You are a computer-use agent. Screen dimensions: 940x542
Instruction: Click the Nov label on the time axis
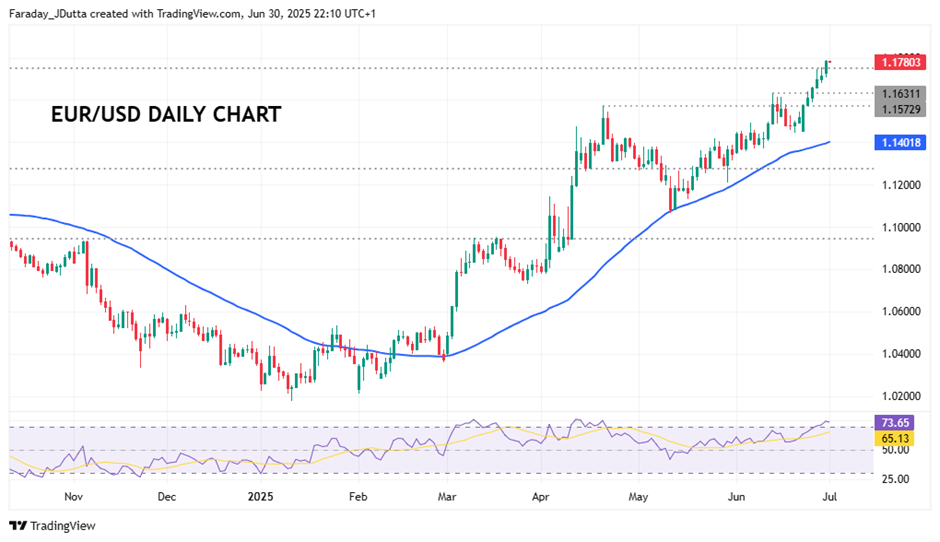coord(73,496)
